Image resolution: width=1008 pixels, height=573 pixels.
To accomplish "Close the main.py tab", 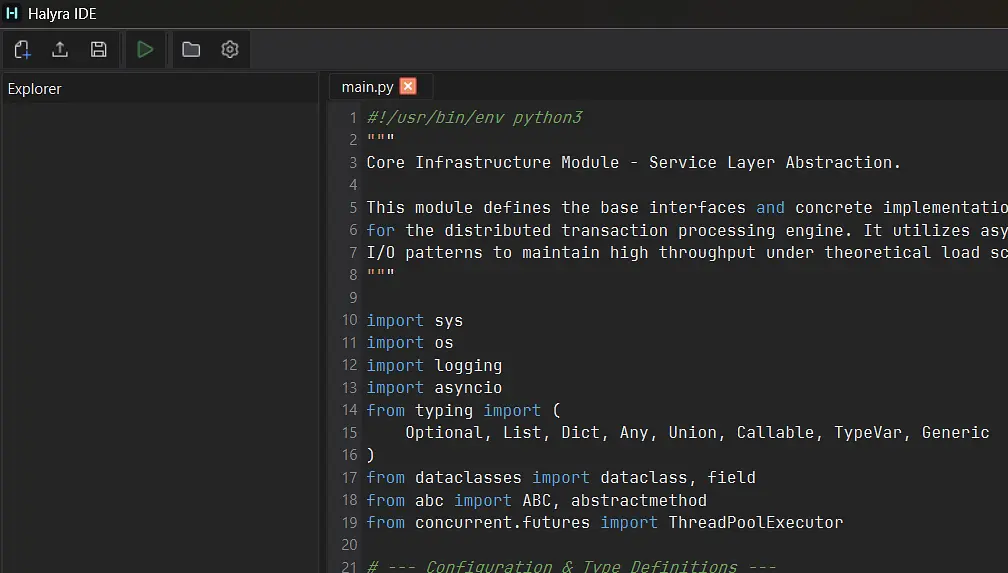I will coord(408,87).
